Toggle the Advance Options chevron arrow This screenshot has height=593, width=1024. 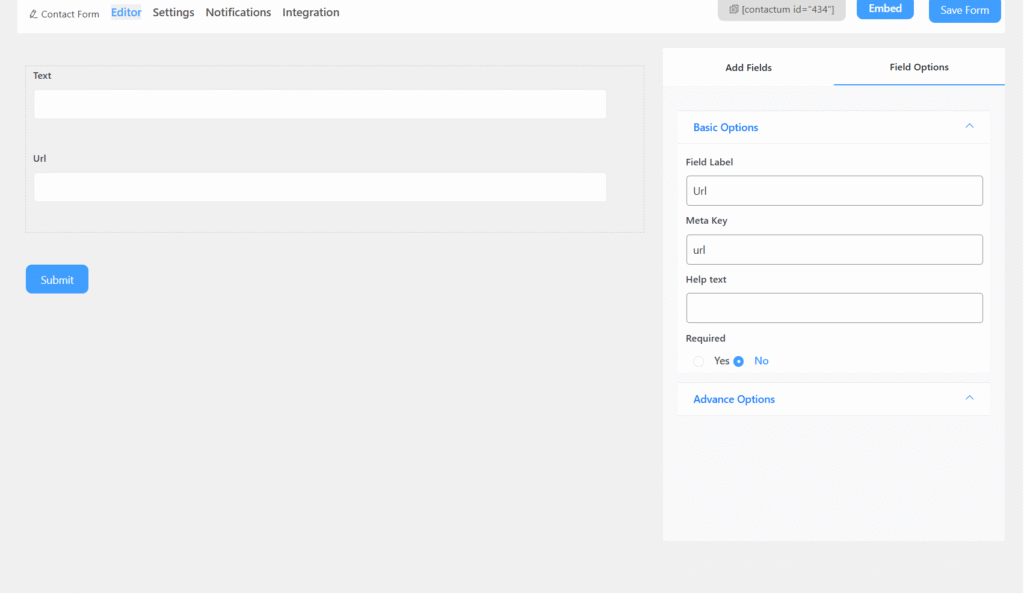[x=968, y=398]
